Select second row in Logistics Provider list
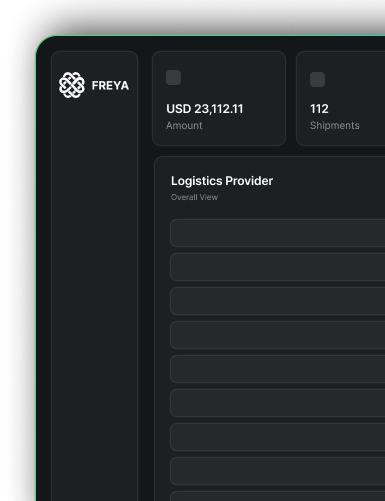The width and height of the screenshot is (385, 501). 277,267
